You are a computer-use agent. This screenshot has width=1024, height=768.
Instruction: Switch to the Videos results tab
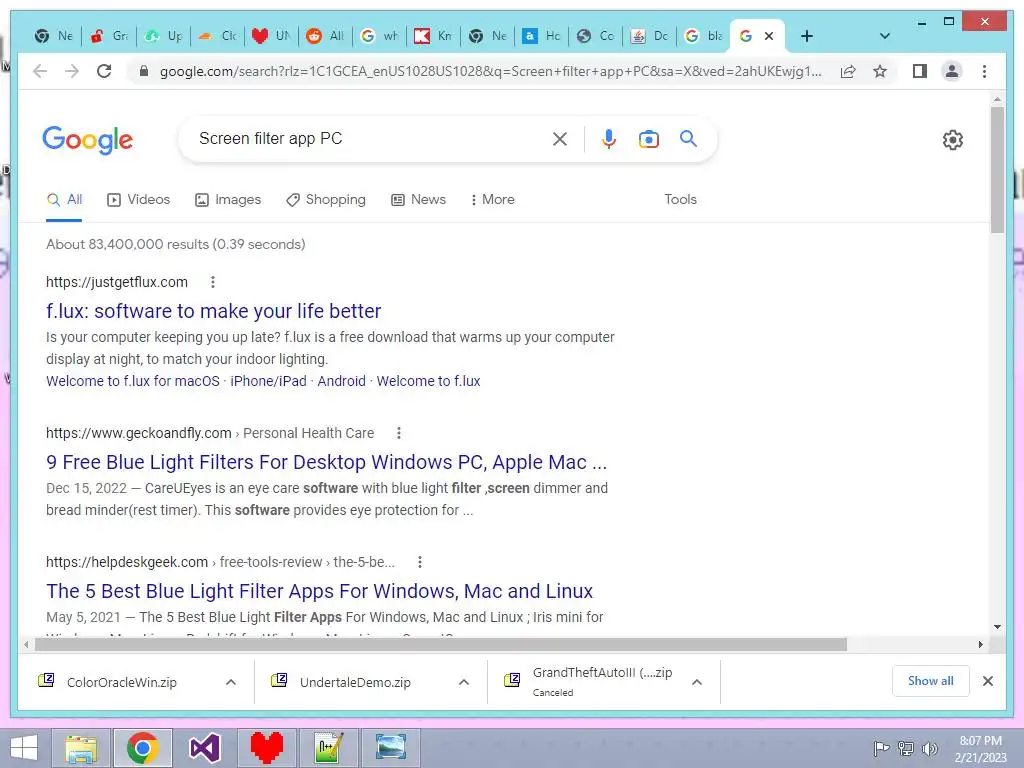(x=138, y=200)
